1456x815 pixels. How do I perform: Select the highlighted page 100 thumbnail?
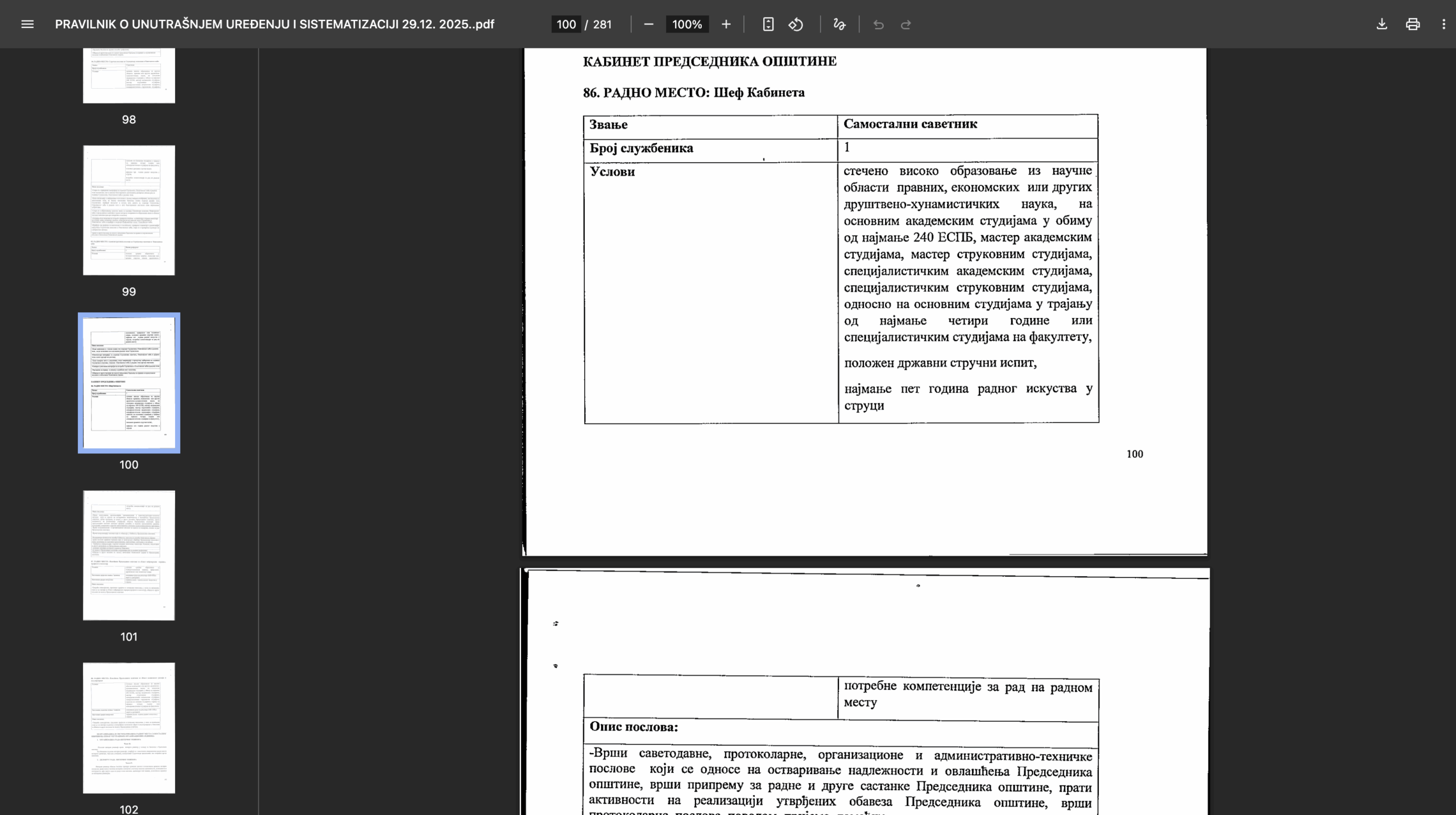pyautogui.click(x=129, y=383)
